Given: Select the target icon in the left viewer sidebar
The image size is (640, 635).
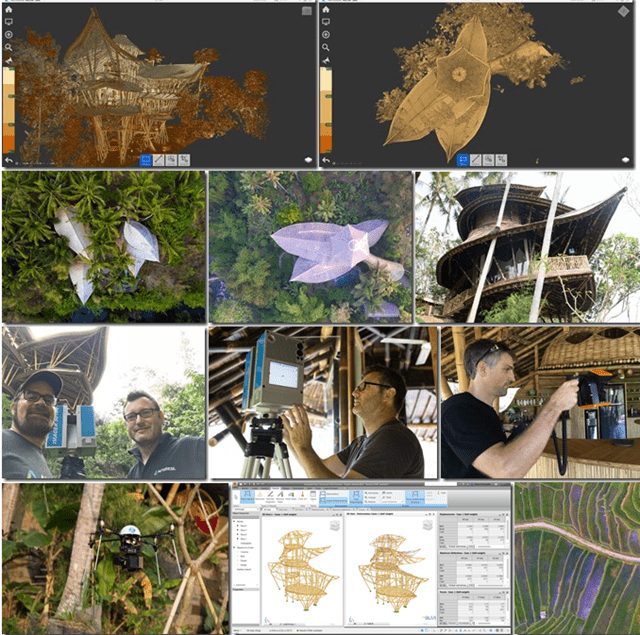Looking at the screenshot, I should pos(8,34).
